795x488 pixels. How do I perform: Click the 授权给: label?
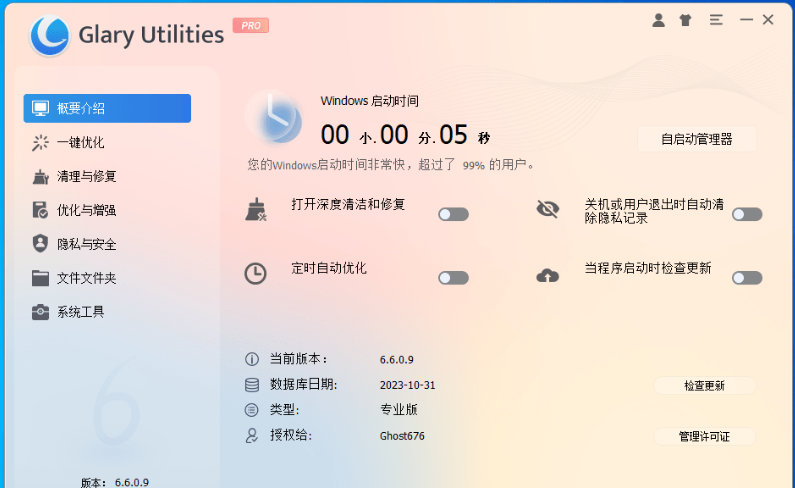click(x=291, y=435)
